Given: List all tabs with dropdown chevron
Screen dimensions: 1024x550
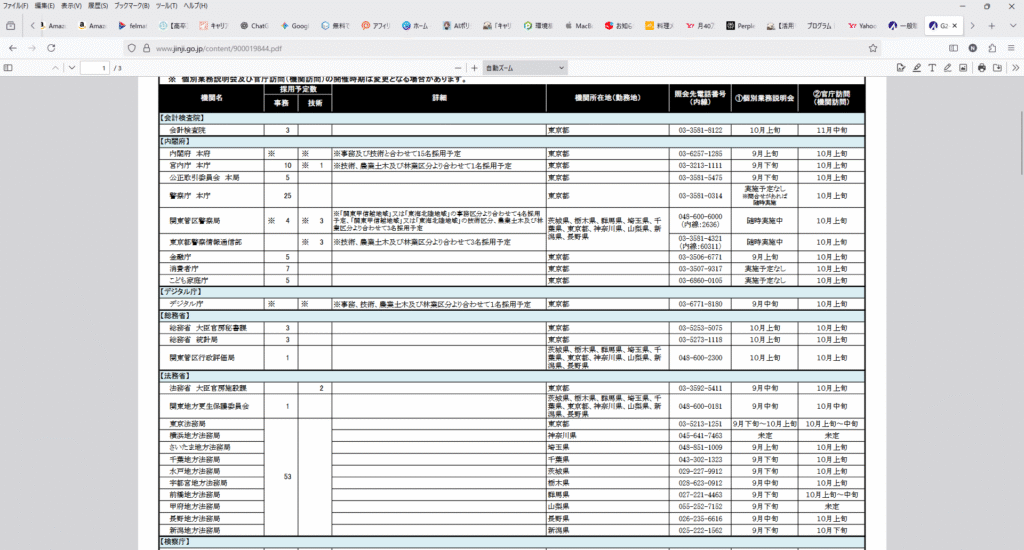Looking at the screenshot, I should [1013, 26].
